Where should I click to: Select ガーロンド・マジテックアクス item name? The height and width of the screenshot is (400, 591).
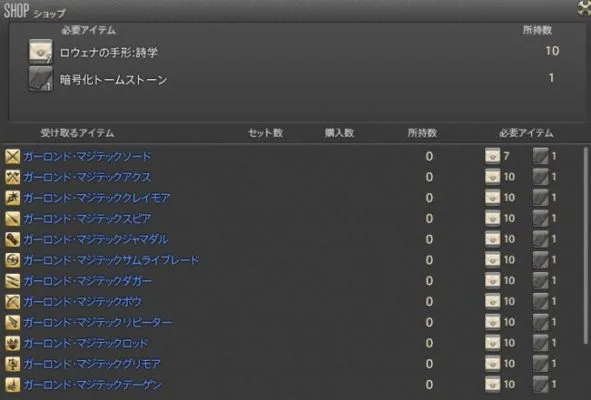coord(87,177)
